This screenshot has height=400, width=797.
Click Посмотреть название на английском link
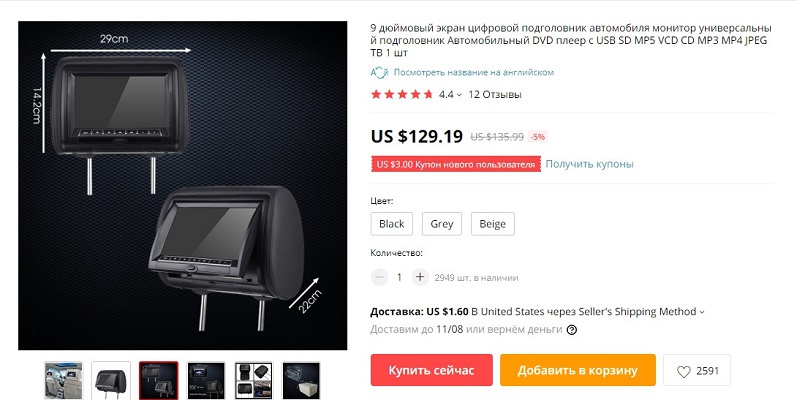(x=474, y=73)
